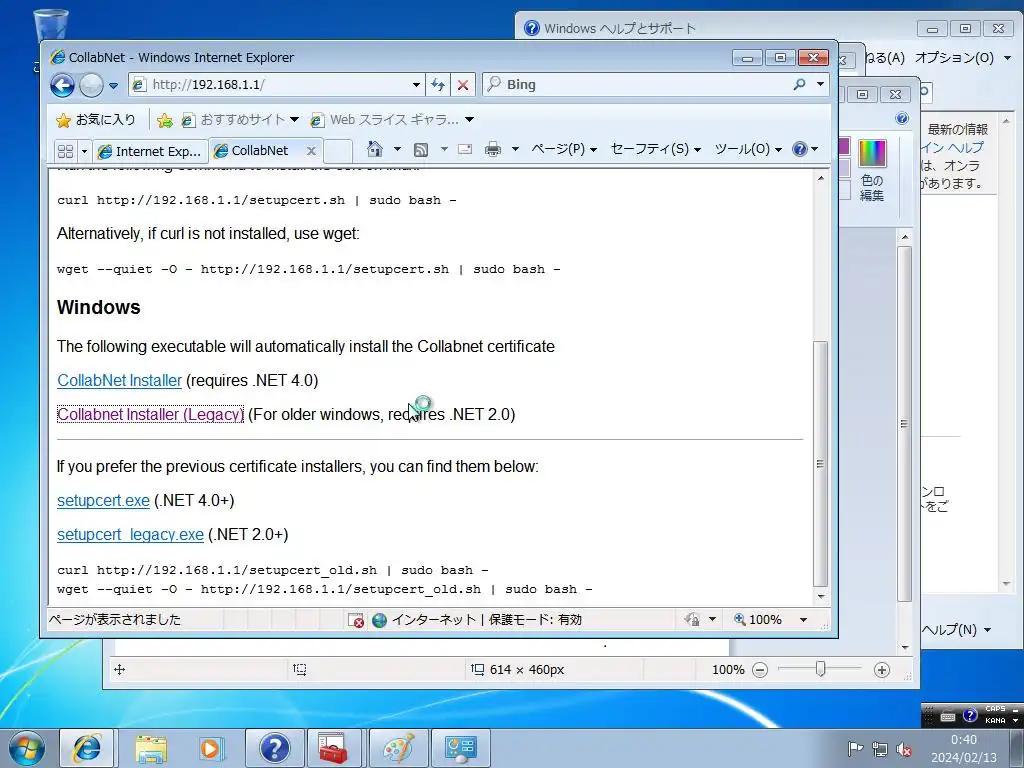Click the Paint zoom in plus button
This screenshot has width=1024, height=768.
(x=882, y=670)
